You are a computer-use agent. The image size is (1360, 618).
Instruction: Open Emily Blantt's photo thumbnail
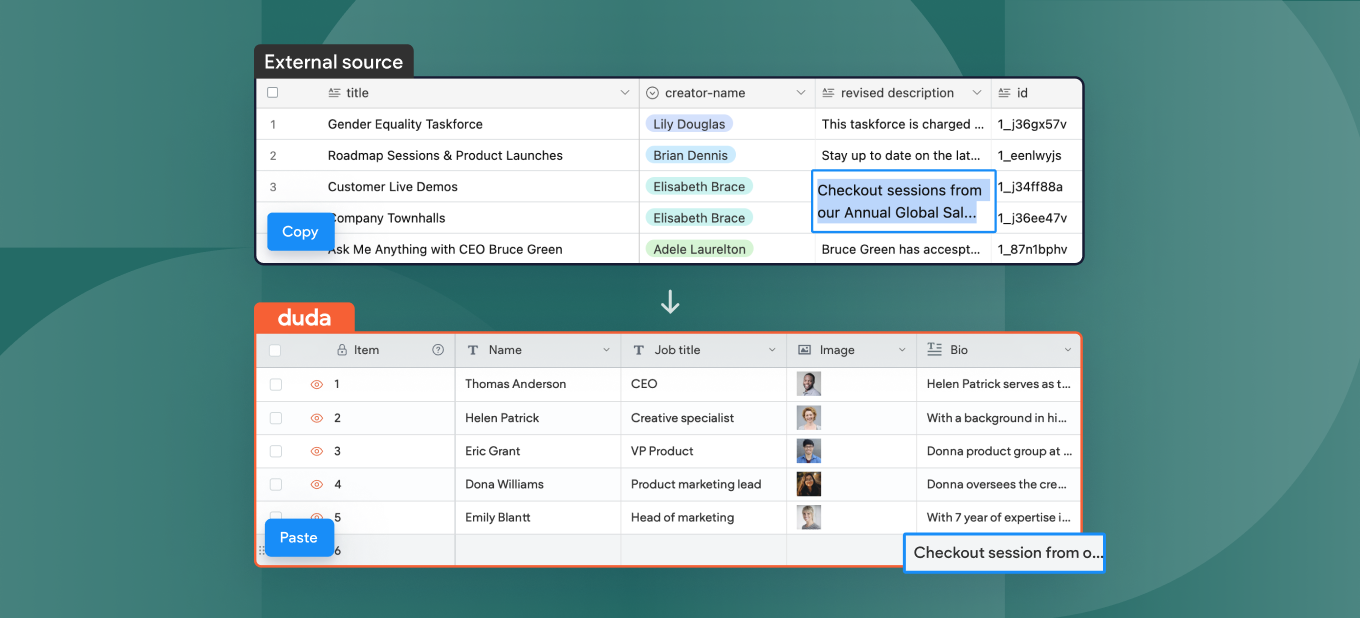[x=809, y=517]
